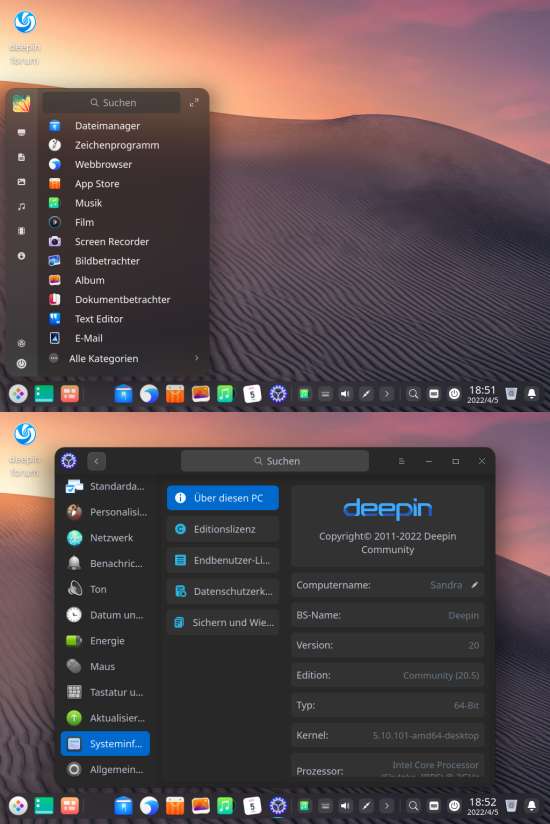Image resolution: width=550 pixels, height=824 pixels.
Task: Open Personalisi... settings category
Action: coord(105,512)
